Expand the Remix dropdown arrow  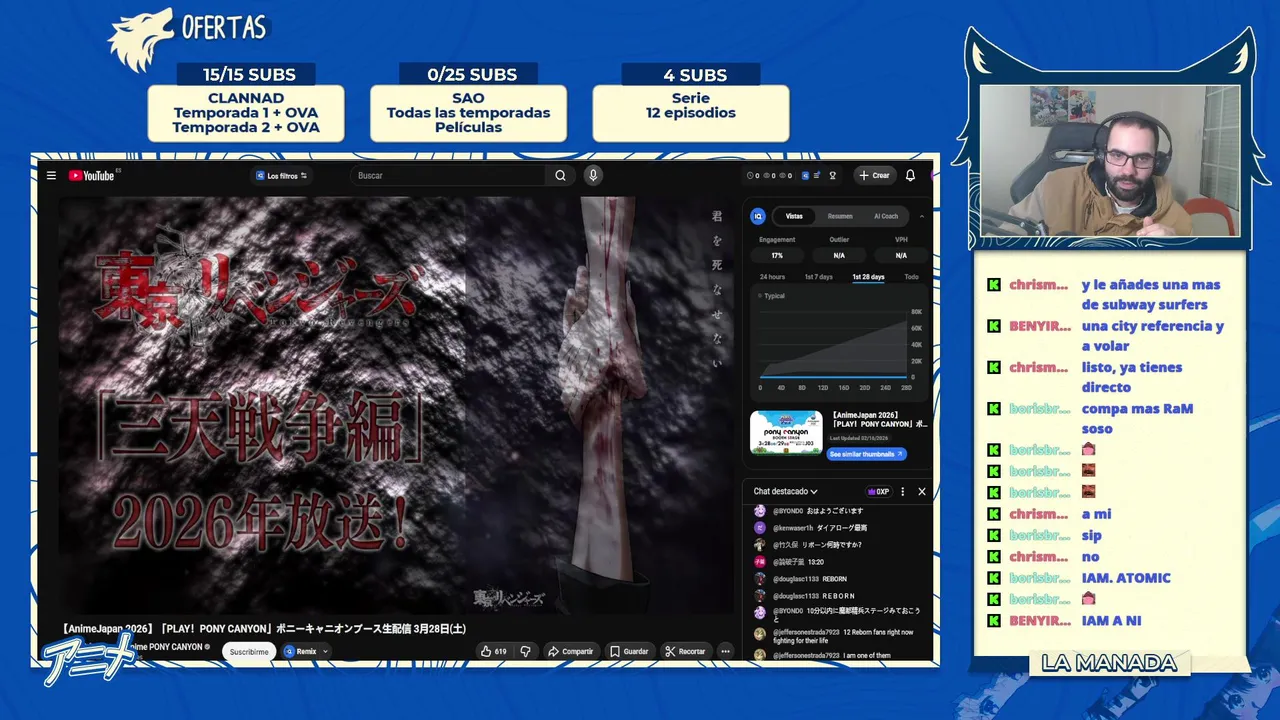326,652
